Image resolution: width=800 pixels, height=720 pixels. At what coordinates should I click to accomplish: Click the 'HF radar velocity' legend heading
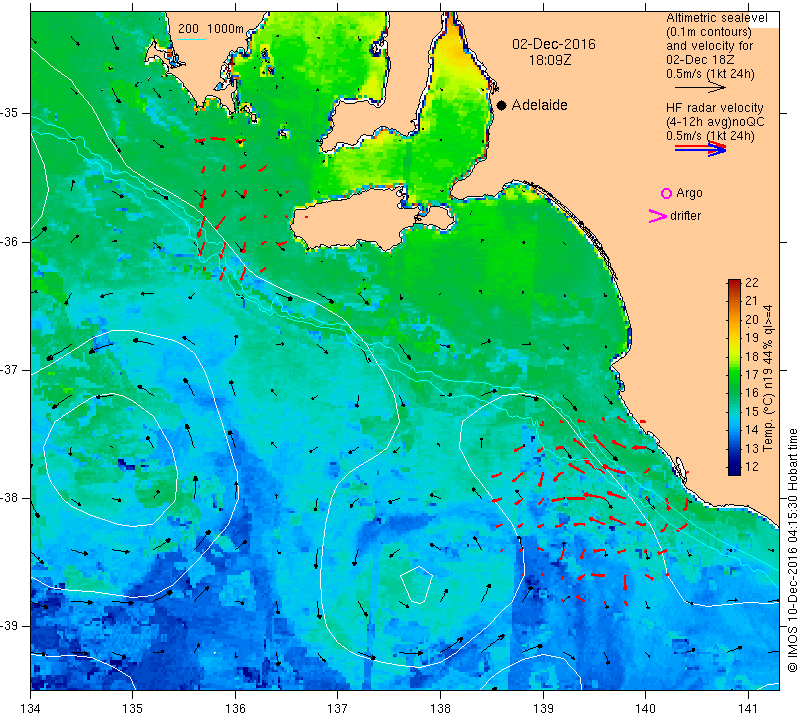tap(714, 108)
